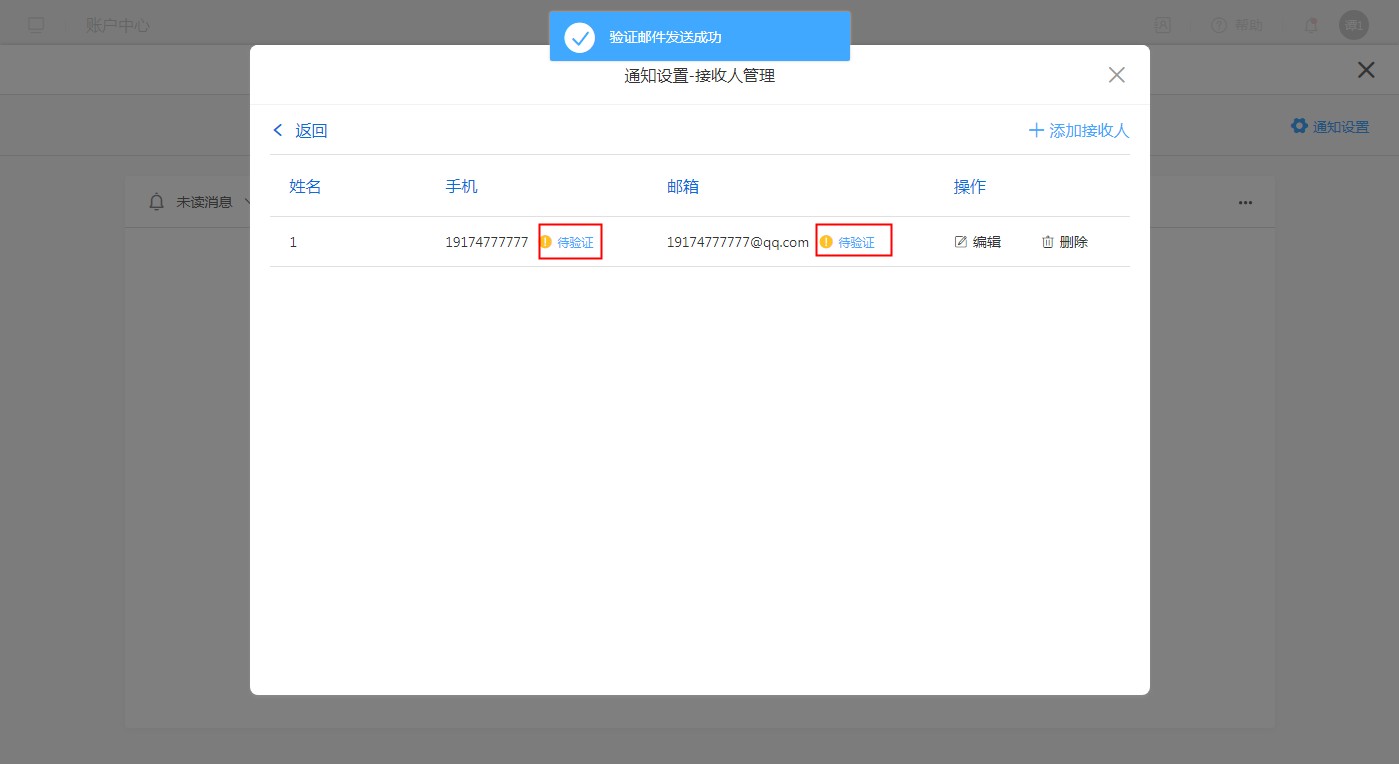Click the trash delete icon for recipient 1

(x=1048, y=242)
